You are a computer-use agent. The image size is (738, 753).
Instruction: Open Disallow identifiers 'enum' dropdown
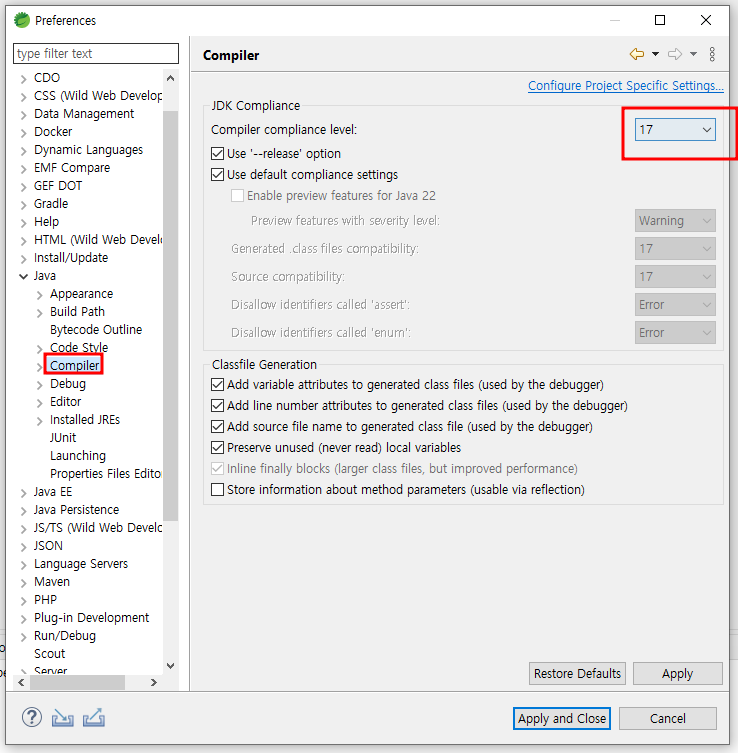(x=675, y=332)
